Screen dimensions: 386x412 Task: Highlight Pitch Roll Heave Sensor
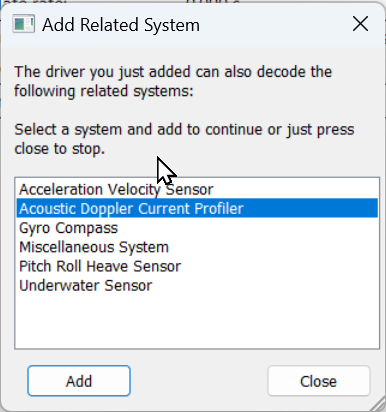pos(197,266)
